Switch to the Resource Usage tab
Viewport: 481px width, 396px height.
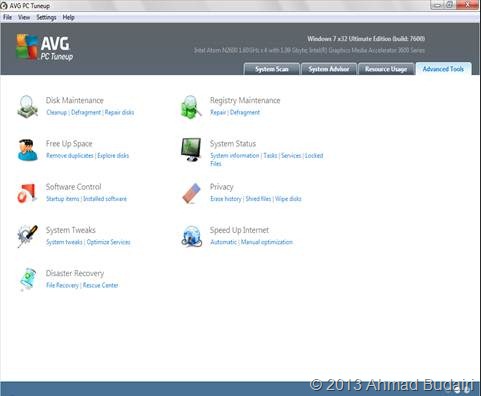tap(386, 69)
